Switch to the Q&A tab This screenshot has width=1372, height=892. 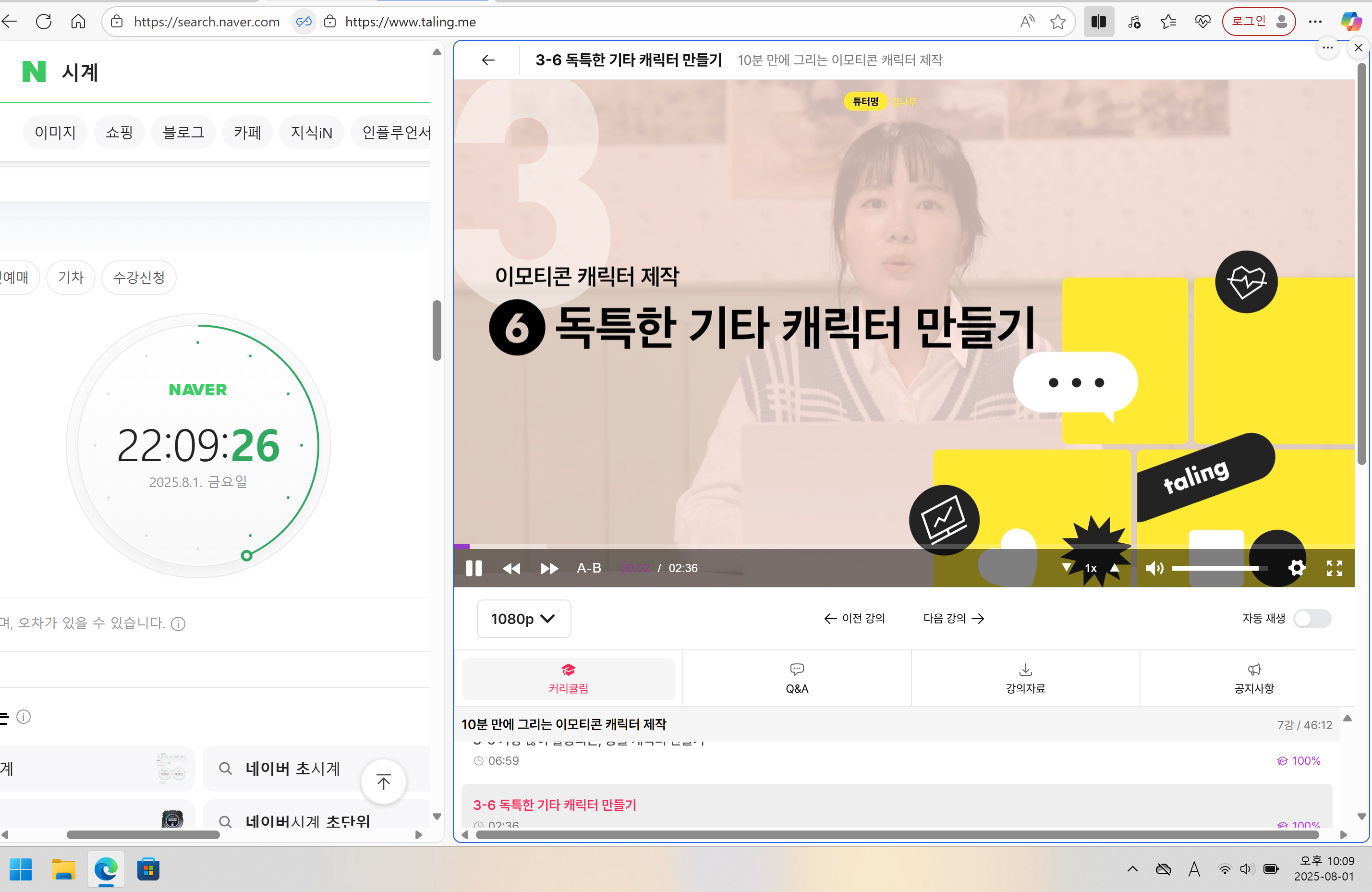pyautogui.click(x=797, y=678)
